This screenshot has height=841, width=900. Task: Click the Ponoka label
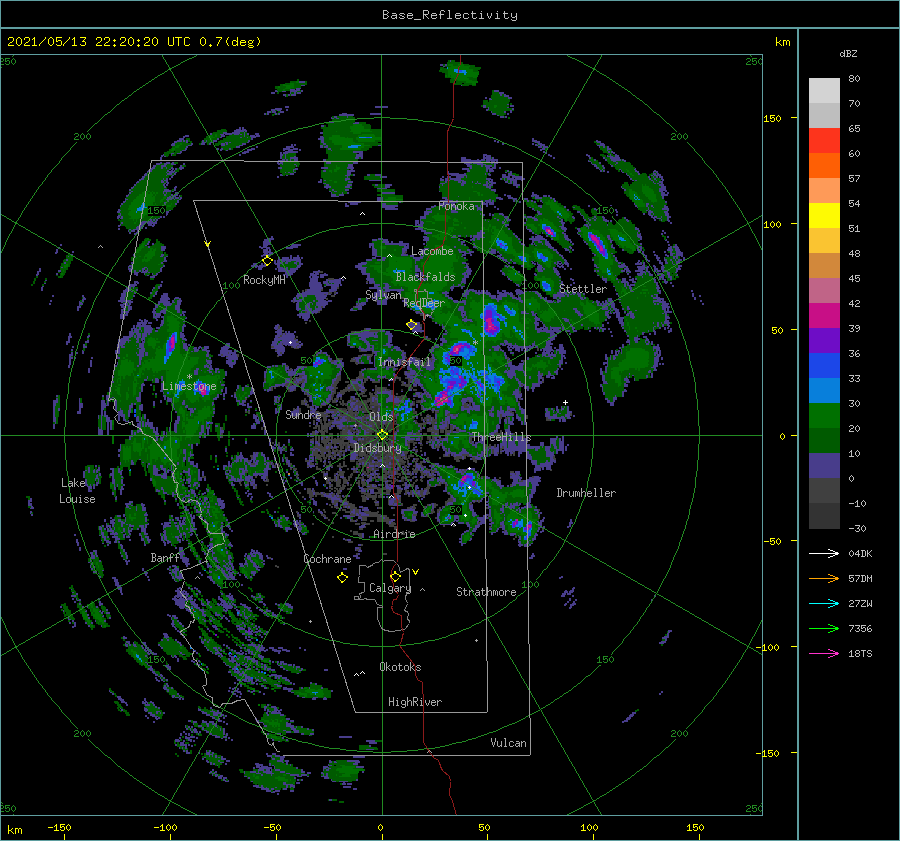coord(456,206)
